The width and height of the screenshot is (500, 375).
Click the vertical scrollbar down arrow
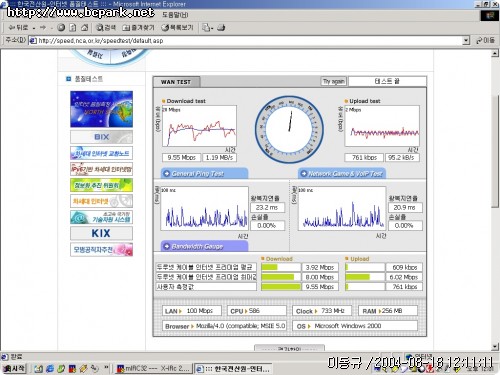tap(495, 347)
